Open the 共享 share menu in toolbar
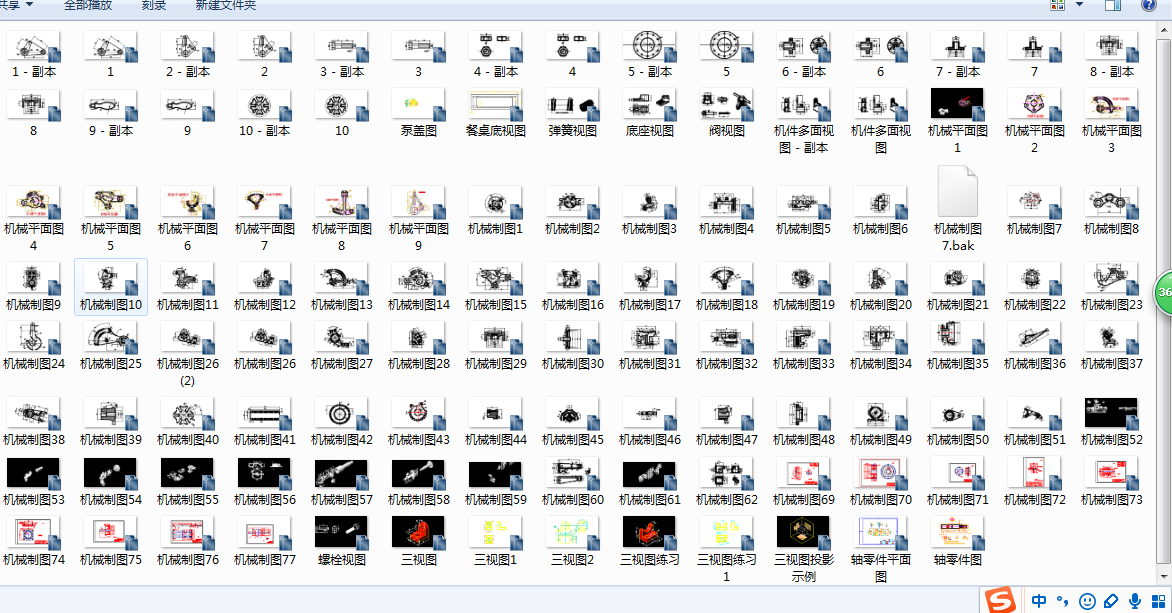The height and width of the screenshot is (613, 1172). coord(16,5)
